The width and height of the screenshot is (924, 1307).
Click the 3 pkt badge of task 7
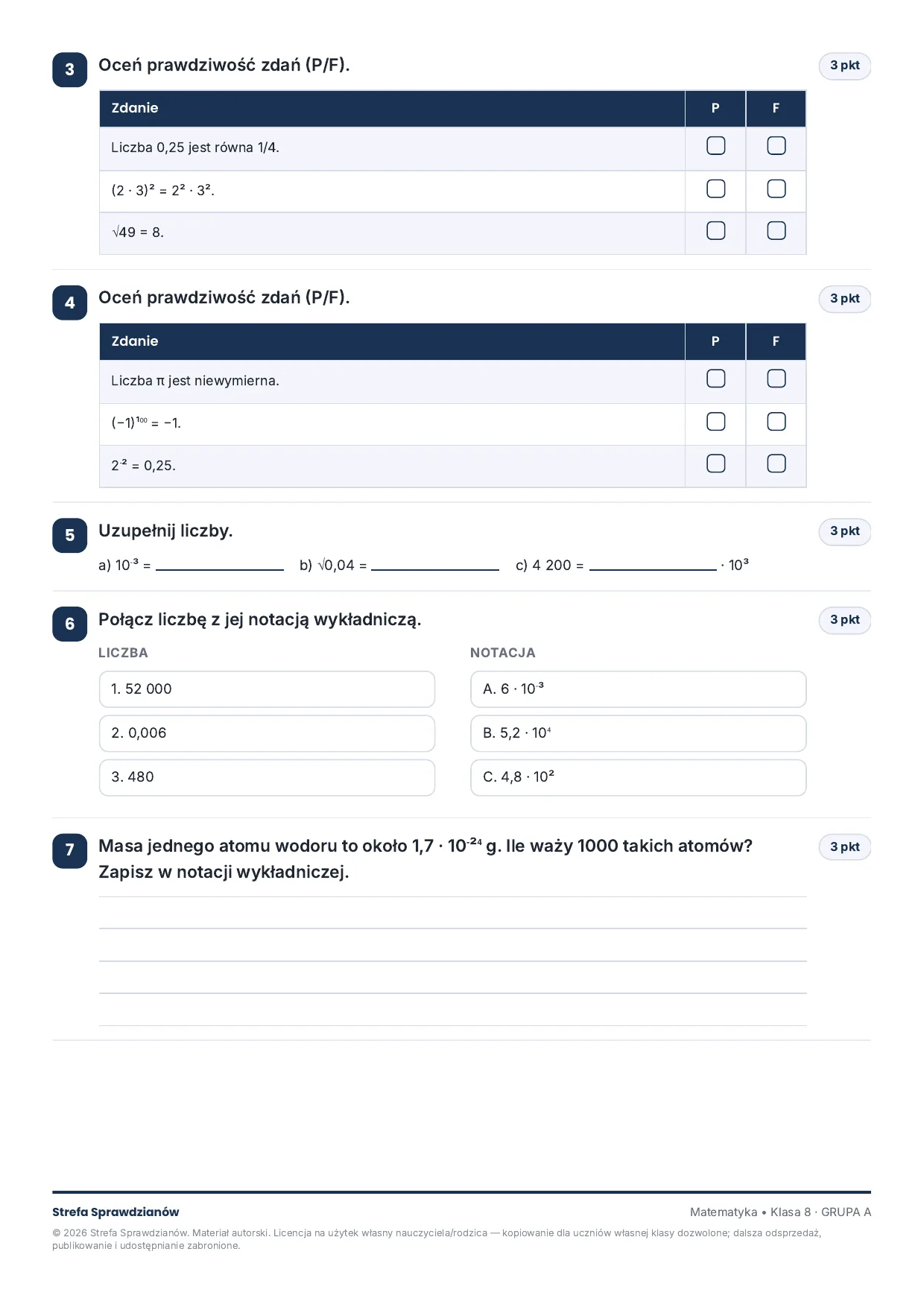pyautogui.click(x=845, y=847)
